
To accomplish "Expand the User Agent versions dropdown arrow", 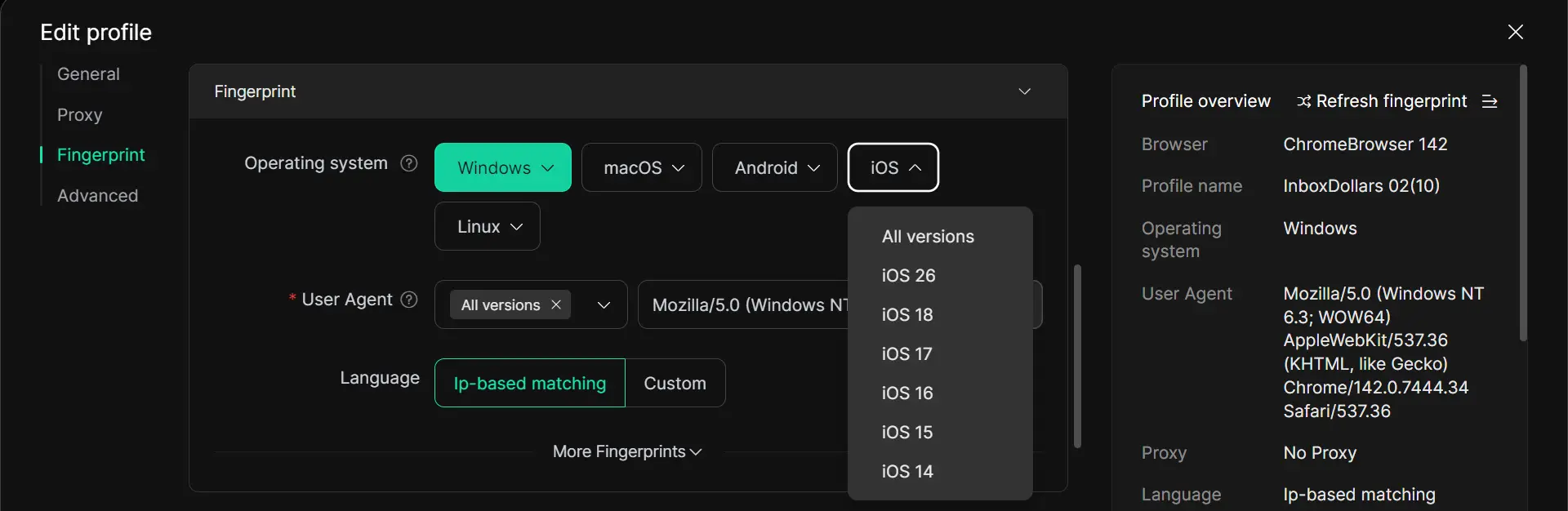I will tap(604, 304).
